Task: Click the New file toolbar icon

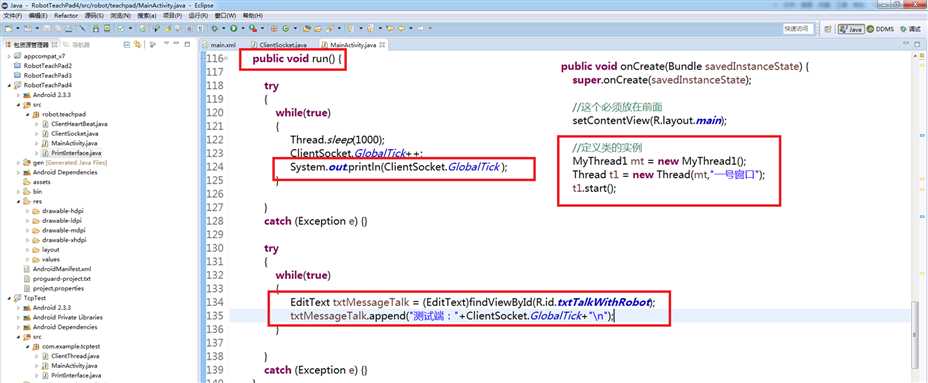Action: (8, 28)
